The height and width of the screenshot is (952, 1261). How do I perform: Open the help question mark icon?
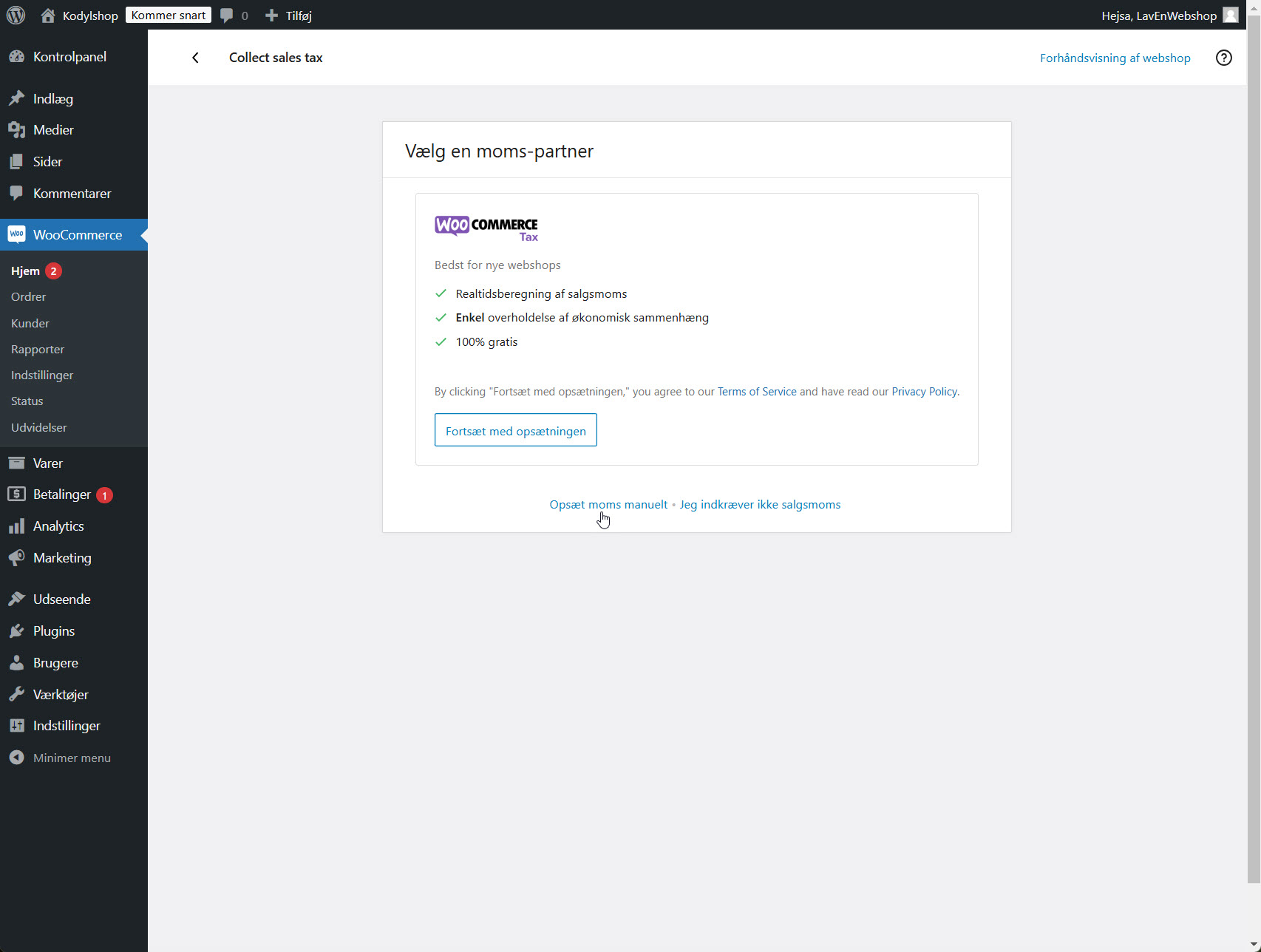[x=1224, y=58]
